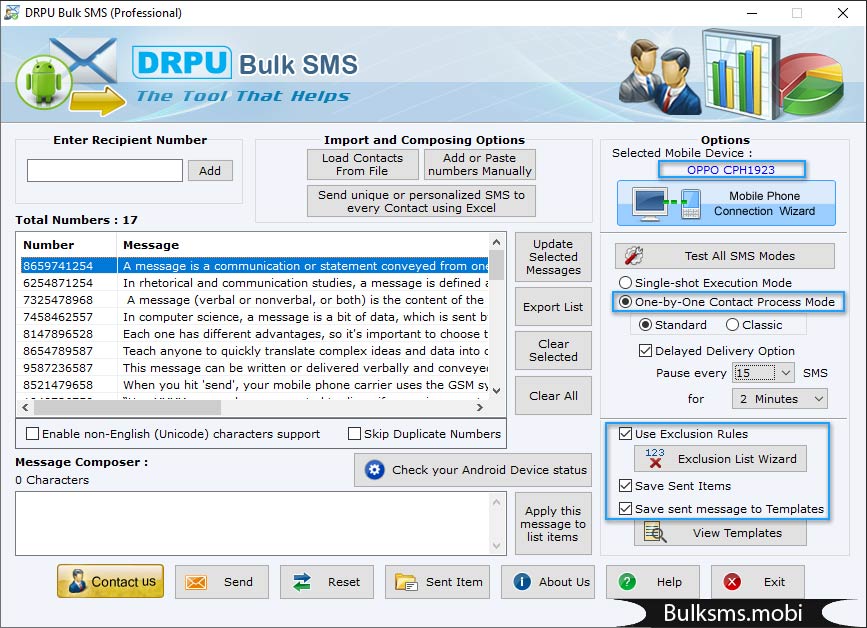Click Send unique or personalized SMS using Excel

421,201
